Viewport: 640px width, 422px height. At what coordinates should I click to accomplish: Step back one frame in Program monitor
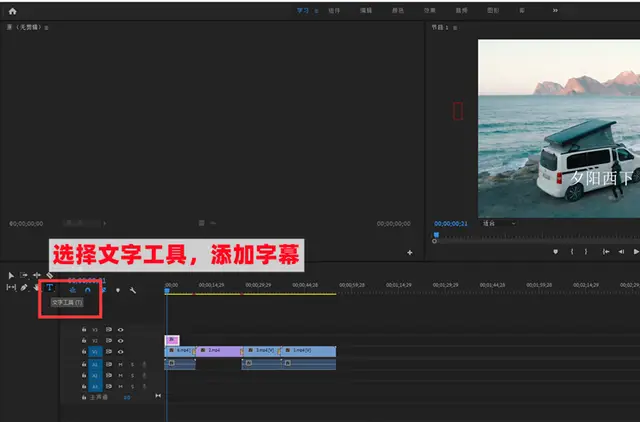pyautogui.click(x=621, y=252)
